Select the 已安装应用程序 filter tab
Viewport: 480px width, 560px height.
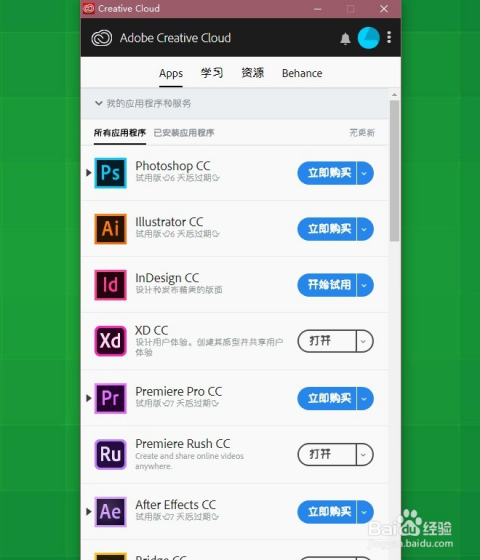coord(184,133)
